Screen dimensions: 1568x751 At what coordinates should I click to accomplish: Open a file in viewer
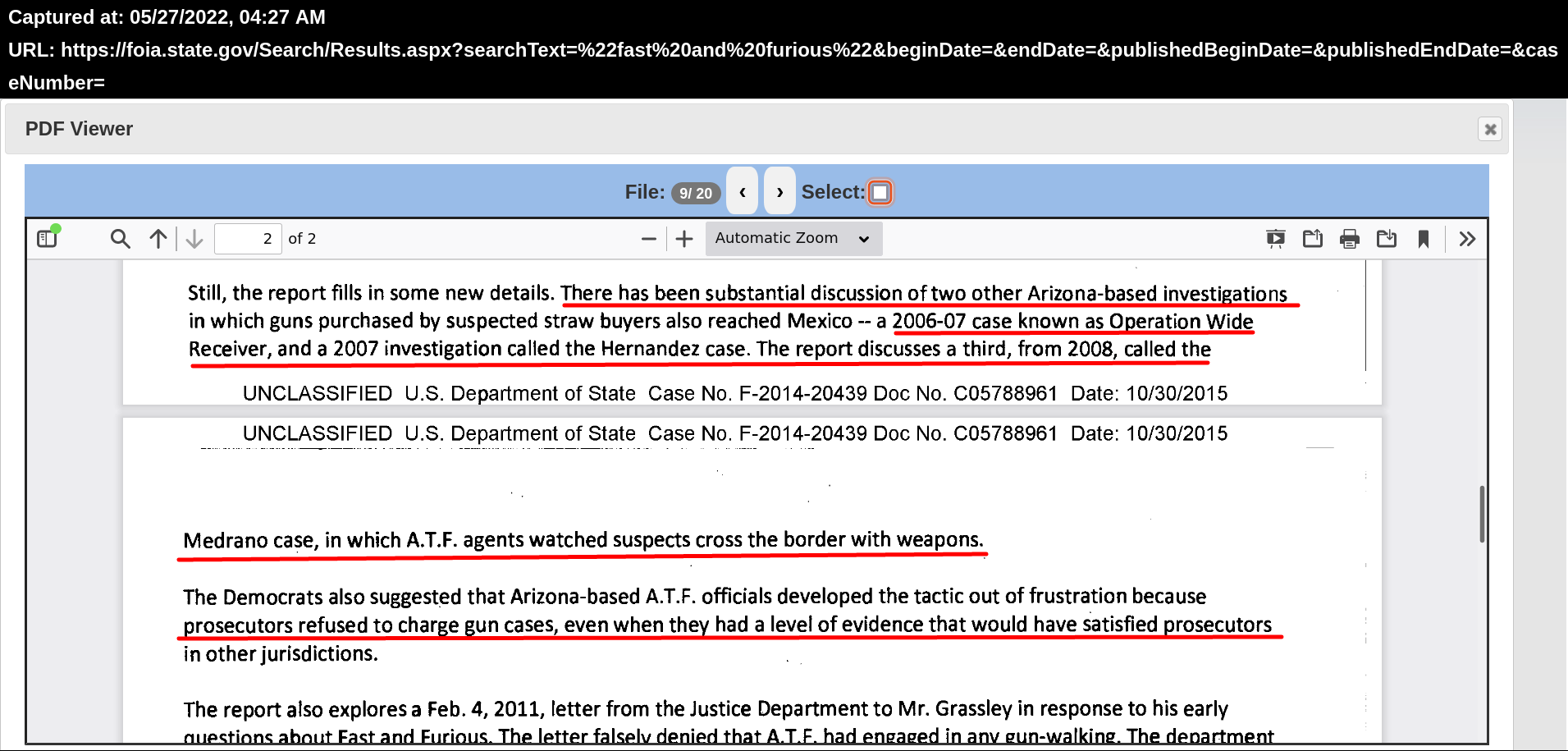coord(1313,239)
